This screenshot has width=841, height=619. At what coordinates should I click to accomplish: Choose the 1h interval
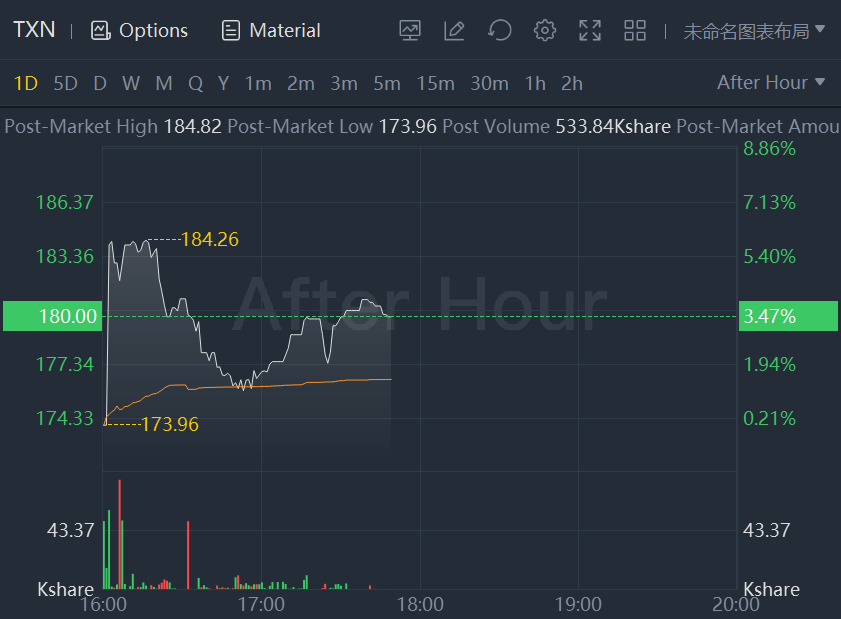click(x=535, y=83)
